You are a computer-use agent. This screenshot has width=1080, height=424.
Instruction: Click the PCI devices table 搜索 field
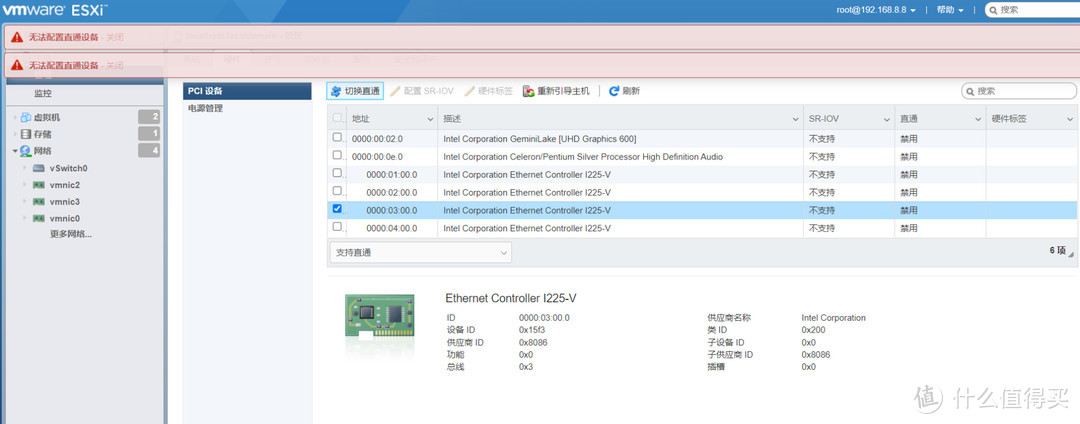[1019, 91]
